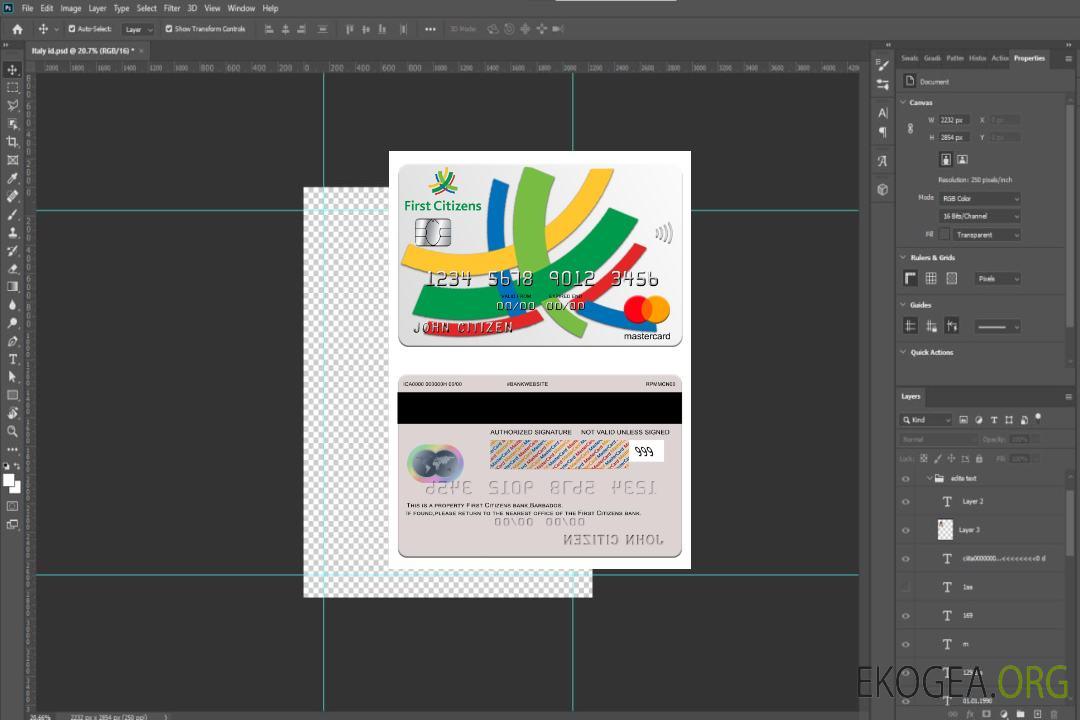
Task: Select the Crop tool in the toolbar
Action: (x=13, y=142)
